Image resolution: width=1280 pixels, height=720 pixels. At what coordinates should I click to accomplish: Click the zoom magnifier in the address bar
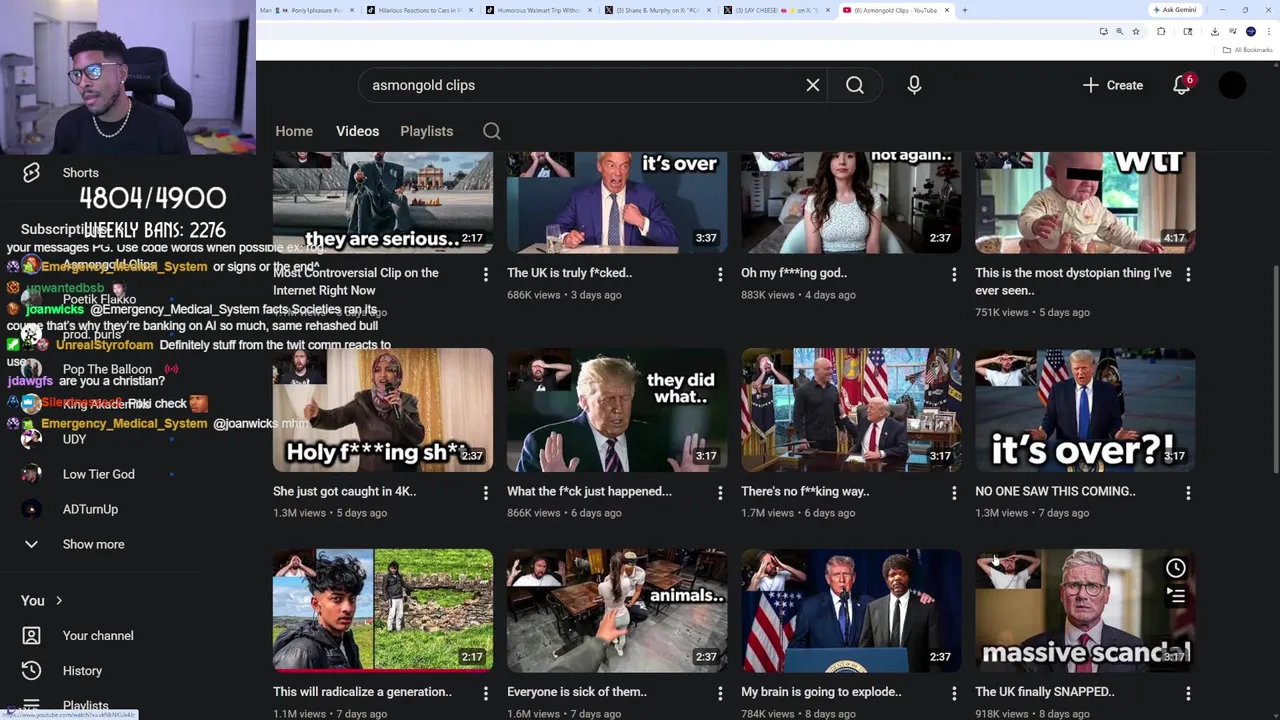click(x=1119, y=31)
